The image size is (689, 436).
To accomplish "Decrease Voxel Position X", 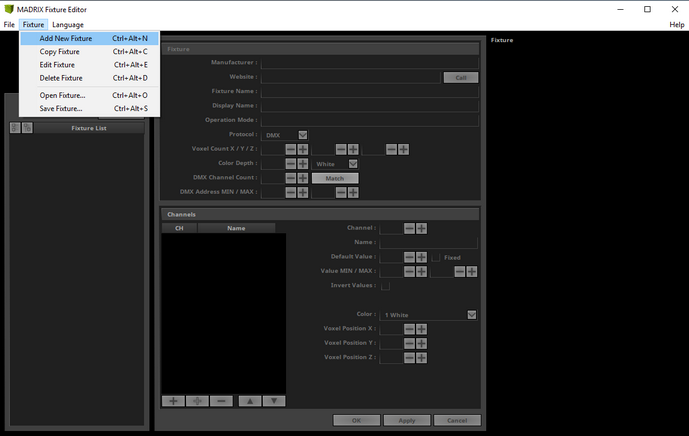I will (409, 329).
